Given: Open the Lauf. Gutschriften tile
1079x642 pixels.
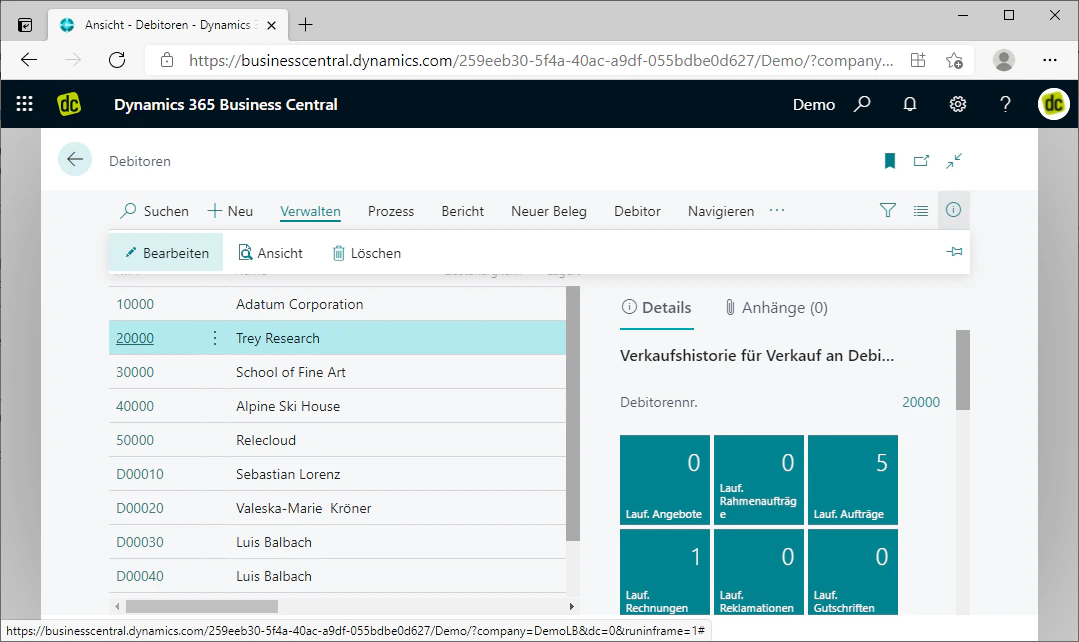Looking at the screenshot, I should [x=853, y=572].
